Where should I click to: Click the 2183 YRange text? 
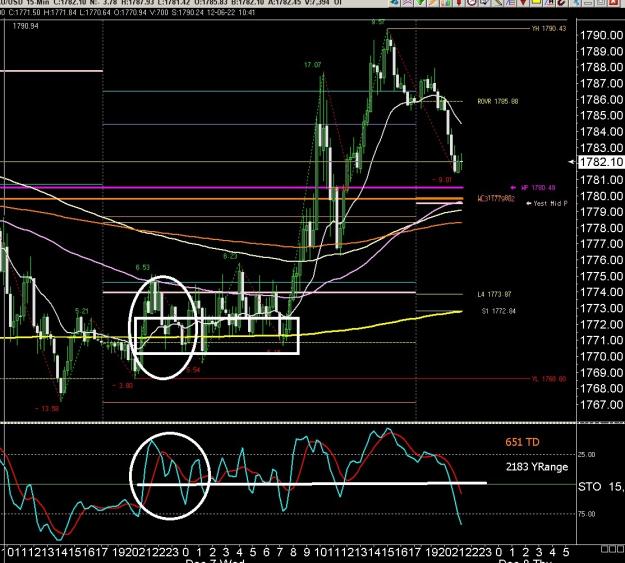coord(537,467)
